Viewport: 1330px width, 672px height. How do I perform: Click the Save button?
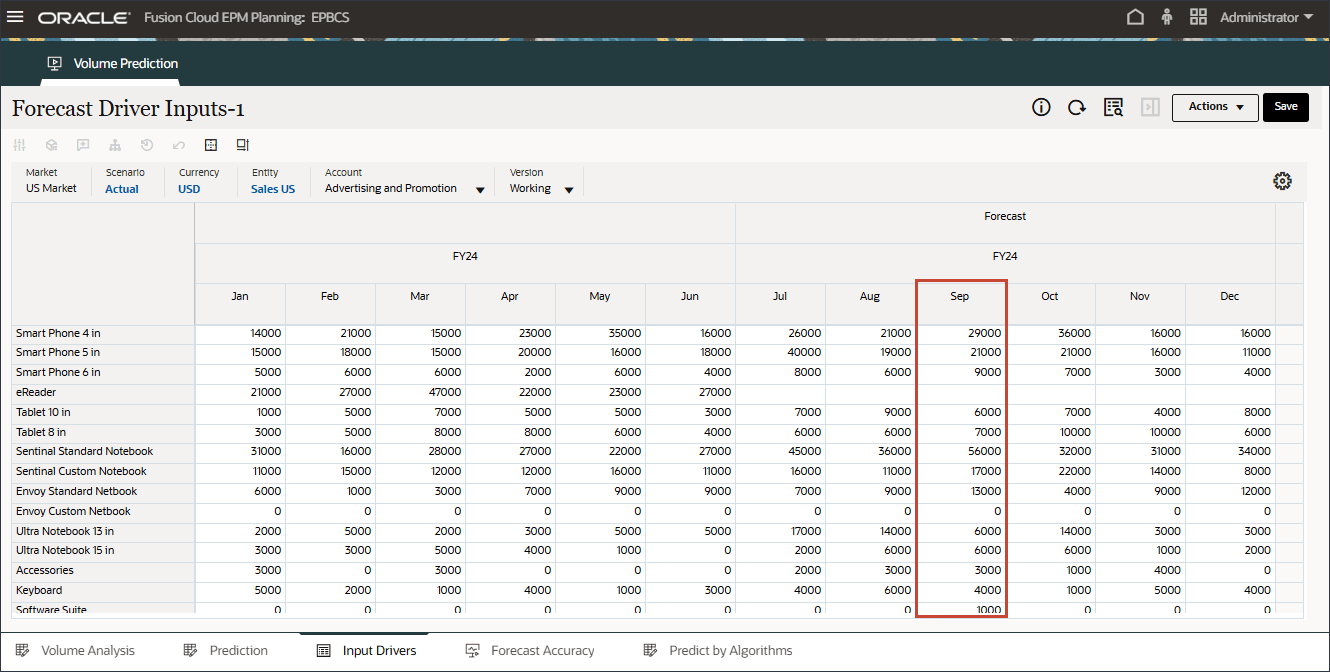tap(1285, 107)
